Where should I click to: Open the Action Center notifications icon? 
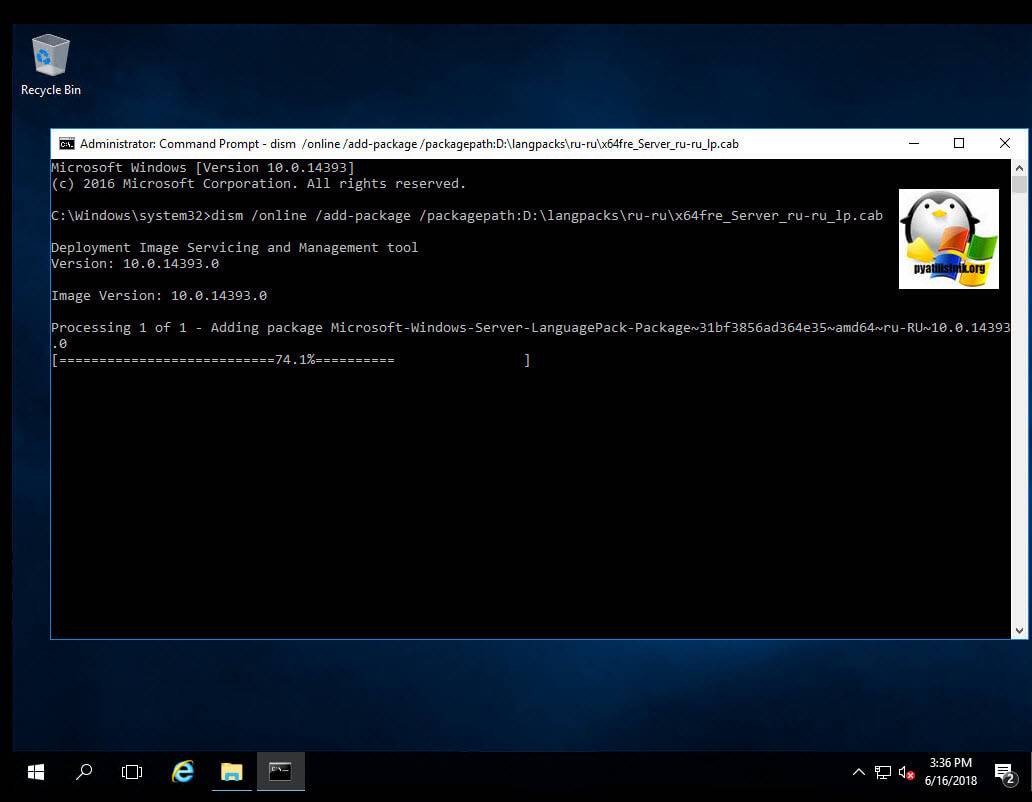pyautogui.click(x=1004, y=772)
